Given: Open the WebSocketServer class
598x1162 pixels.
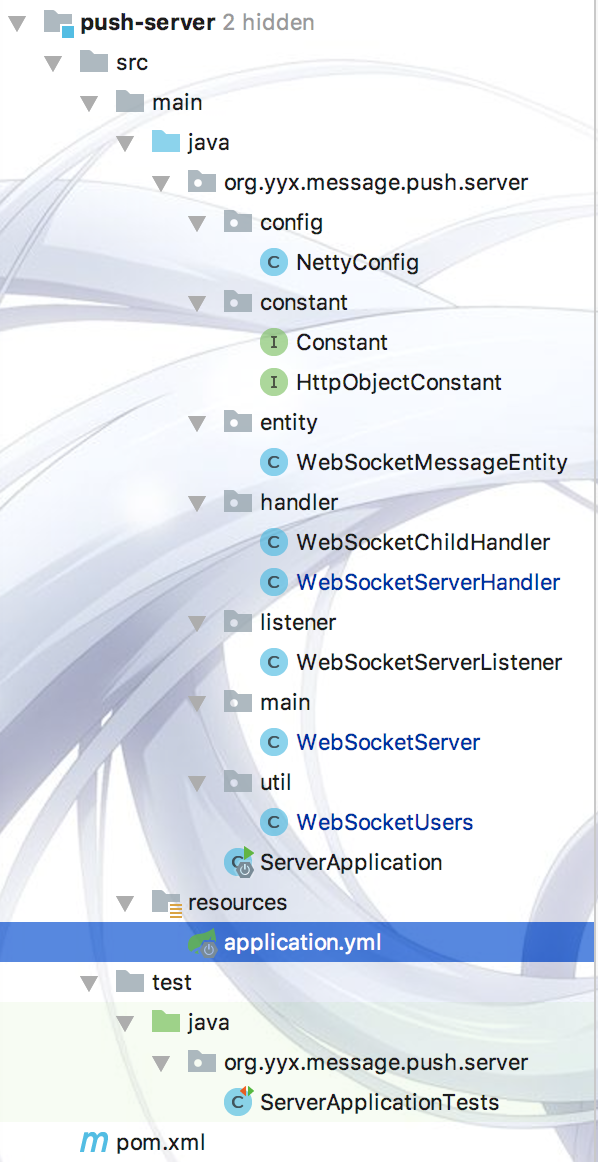Looking at the screenshot, I should [388, 743].
